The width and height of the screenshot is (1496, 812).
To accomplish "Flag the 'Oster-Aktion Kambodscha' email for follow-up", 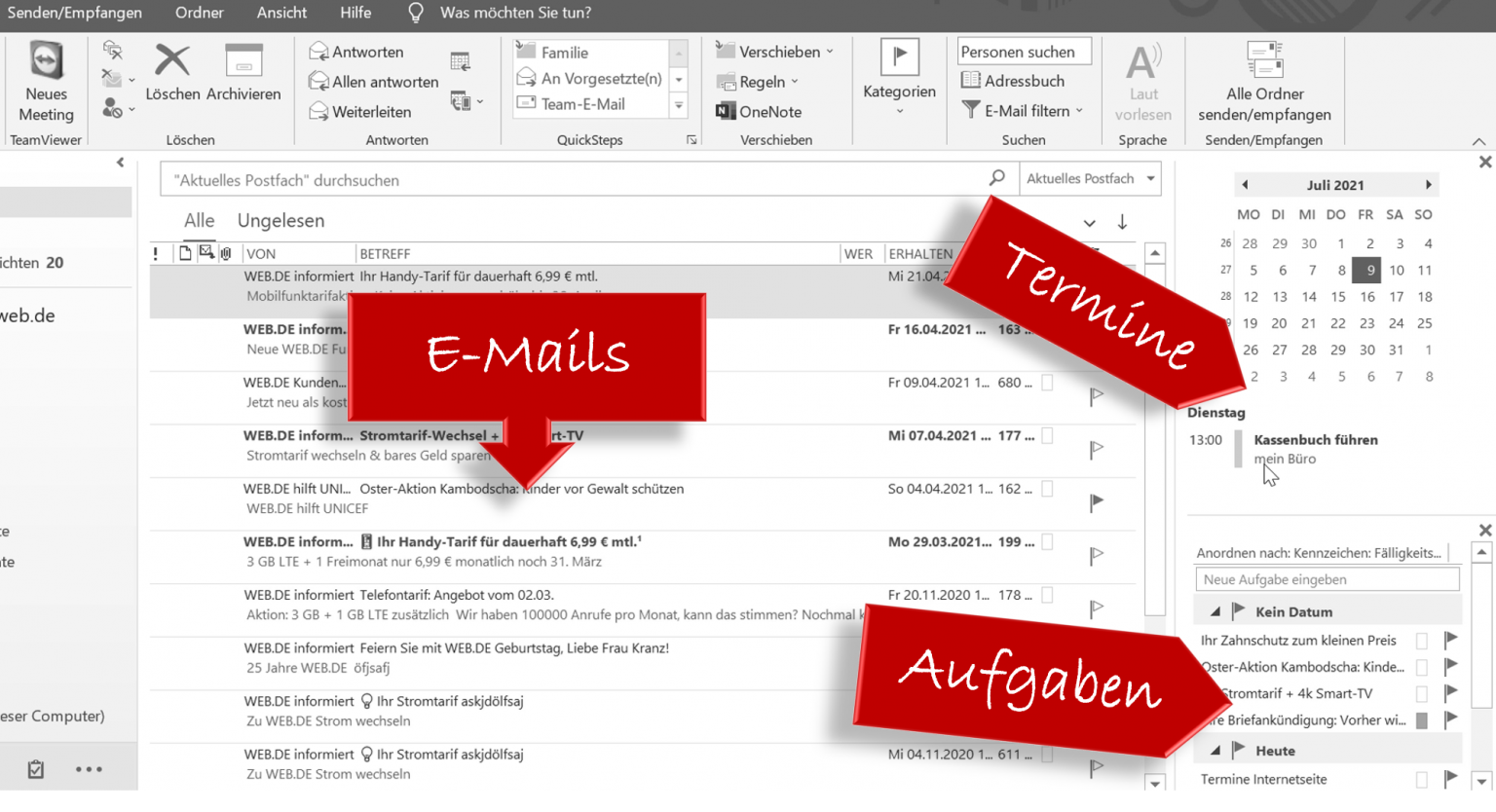I will tap(1097, 503).
